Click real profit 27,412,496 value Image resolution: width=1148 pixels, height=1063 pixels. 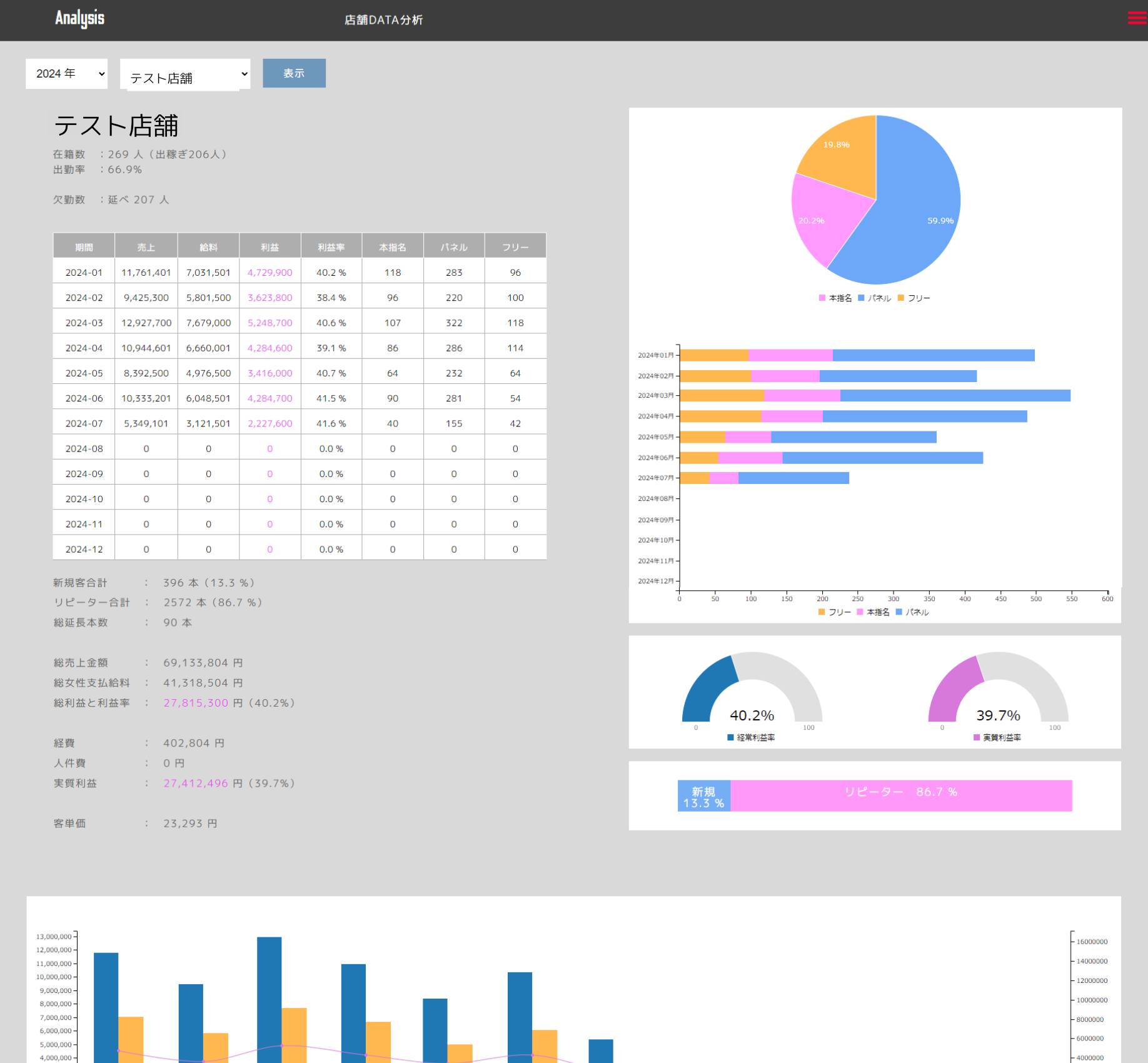tap(196, 783)
